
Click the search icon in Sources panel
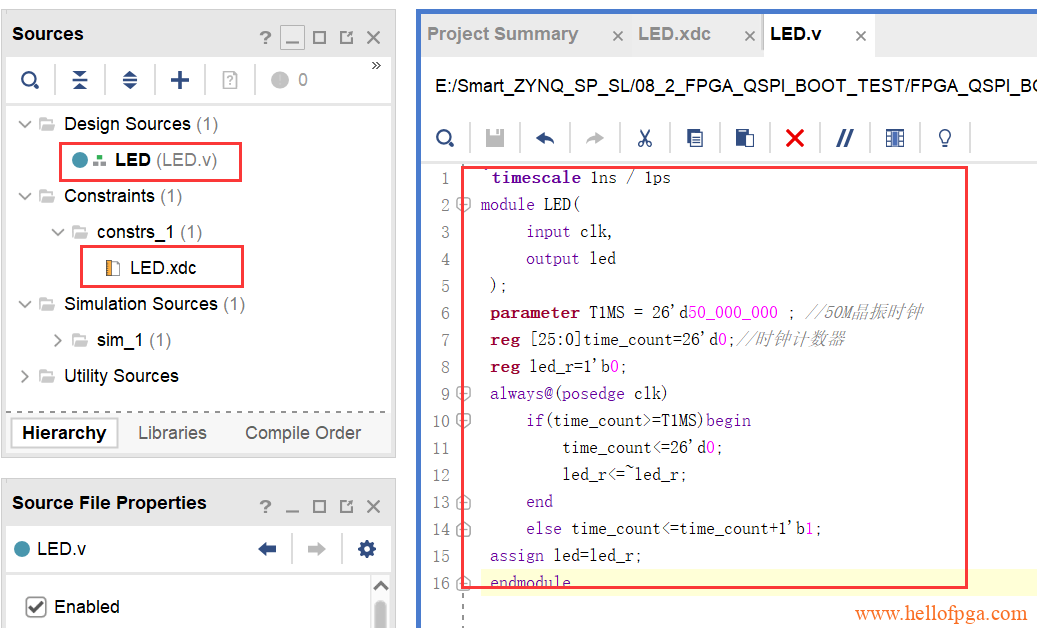[x=31, y=80]
